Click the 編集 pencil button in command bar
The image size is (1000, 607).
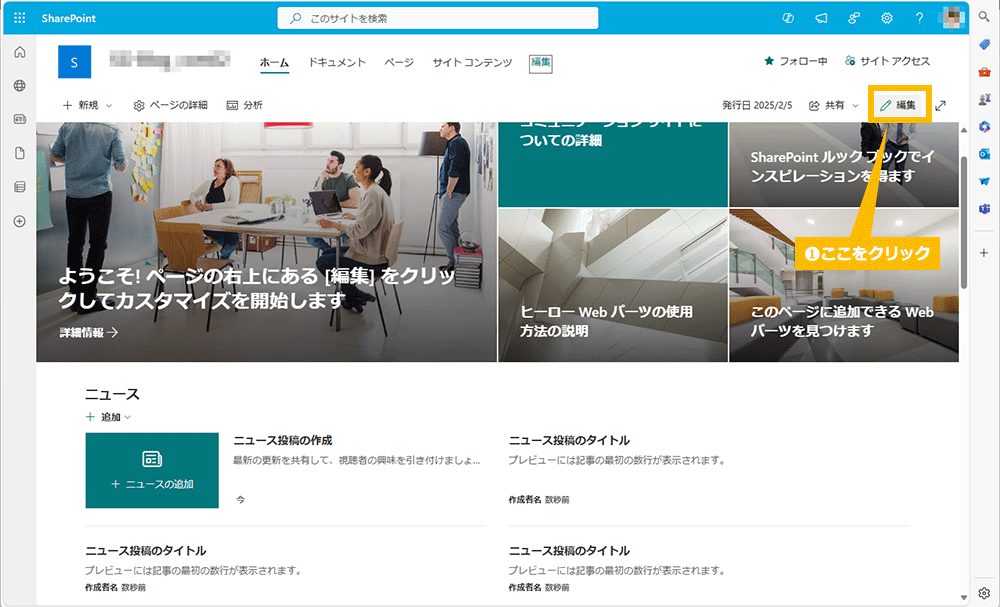[x=898, y=105]
